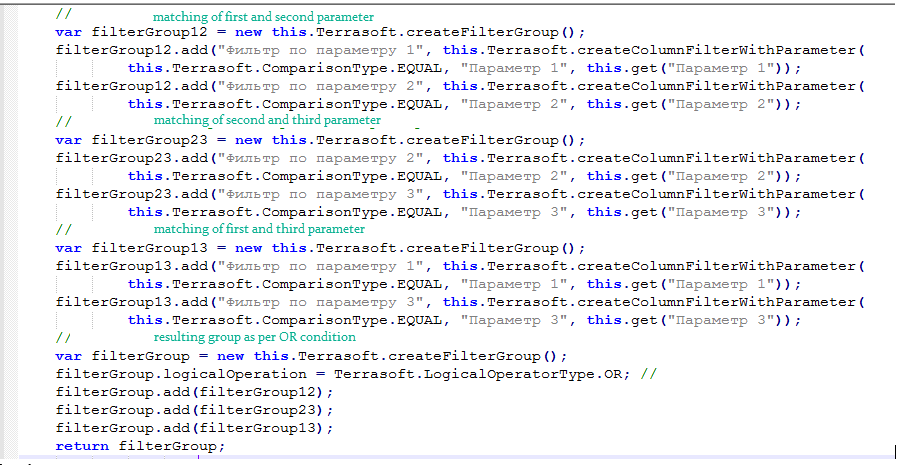
Task: Click the "var filterGroup23" declaration line
Action: coord(320,140)
